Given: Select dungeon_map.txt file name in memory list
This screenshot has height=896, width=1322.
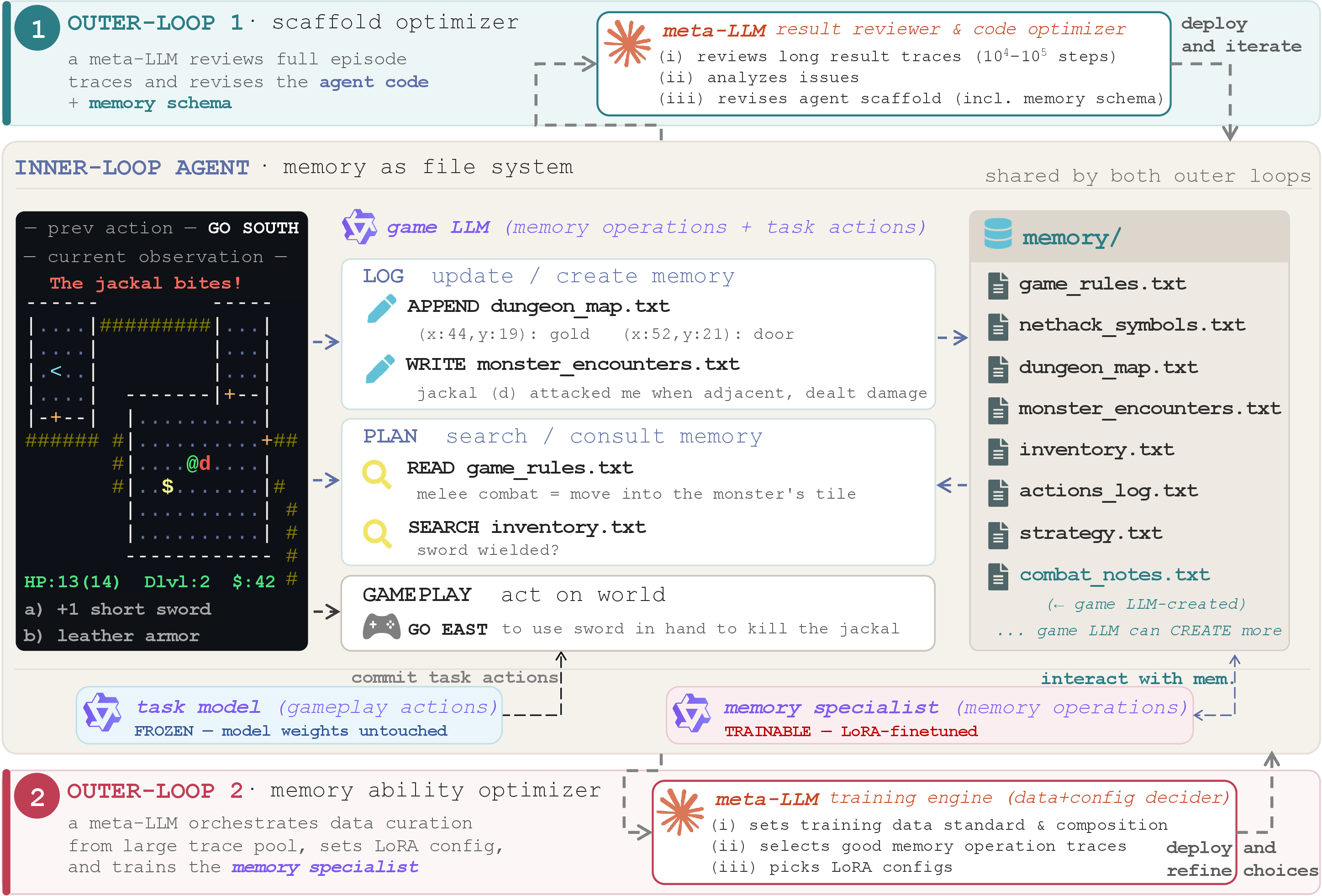Looking at the screenshot, I should [1108, 368].
